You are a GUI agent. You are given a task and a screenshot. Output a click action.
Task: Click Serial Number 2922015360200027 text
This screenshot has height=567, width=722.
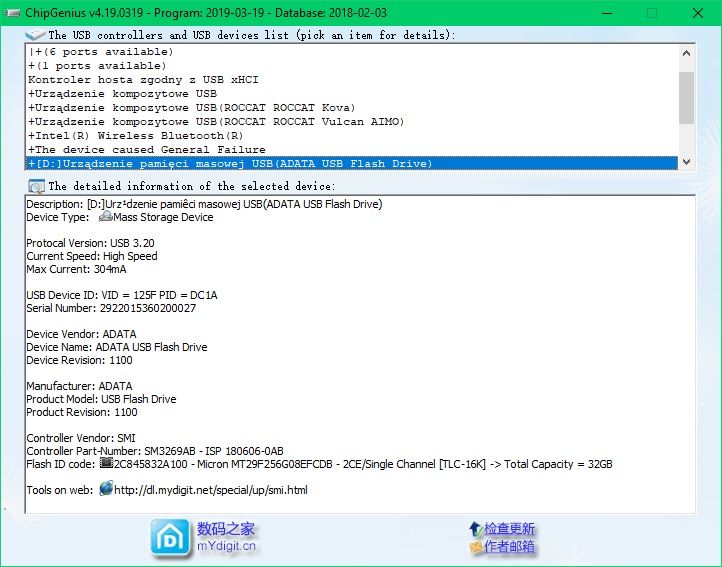pyautogui.click(x=111, y=308)
